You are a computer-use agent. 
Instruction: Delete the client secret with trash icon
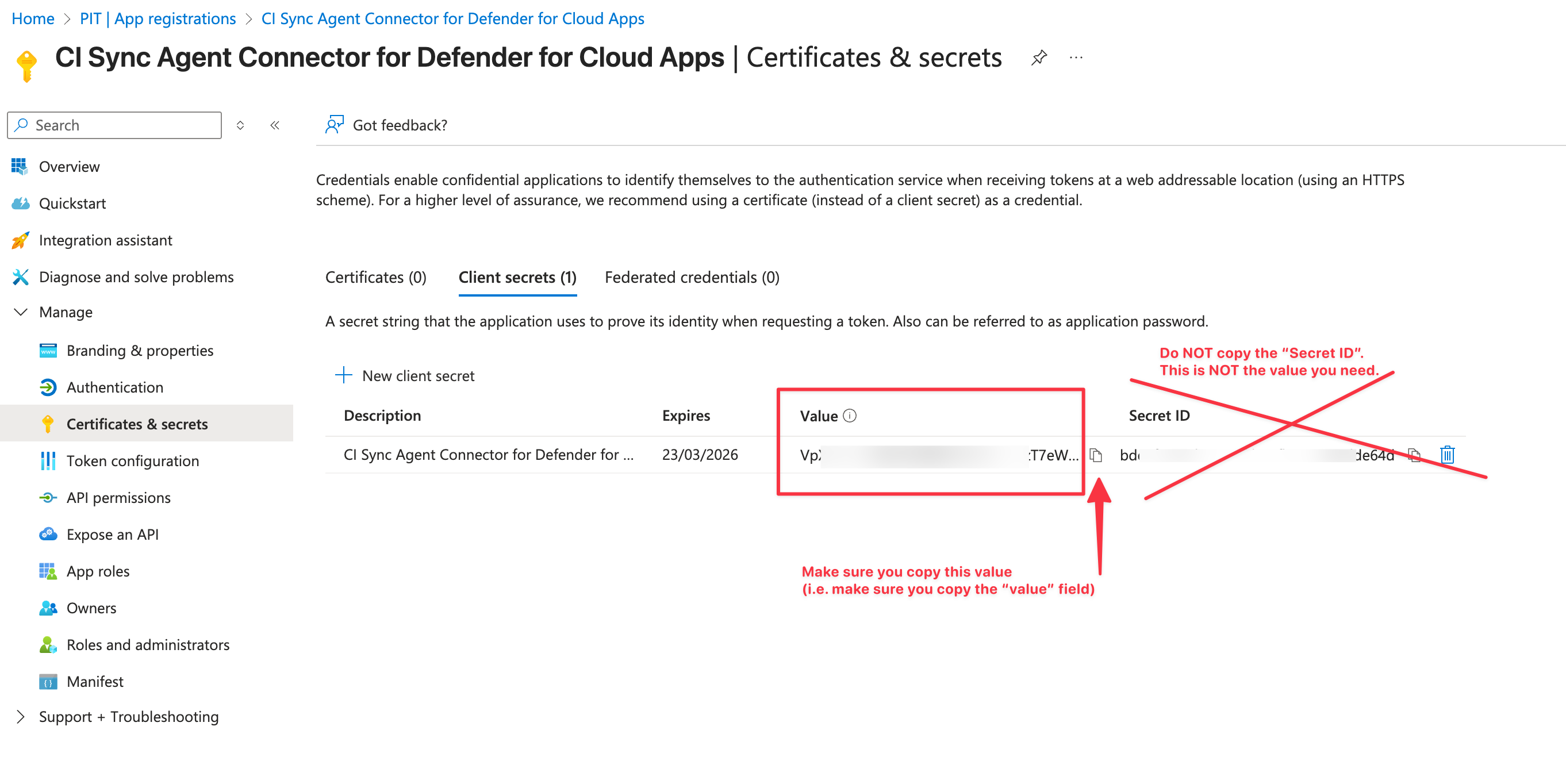1448,455
